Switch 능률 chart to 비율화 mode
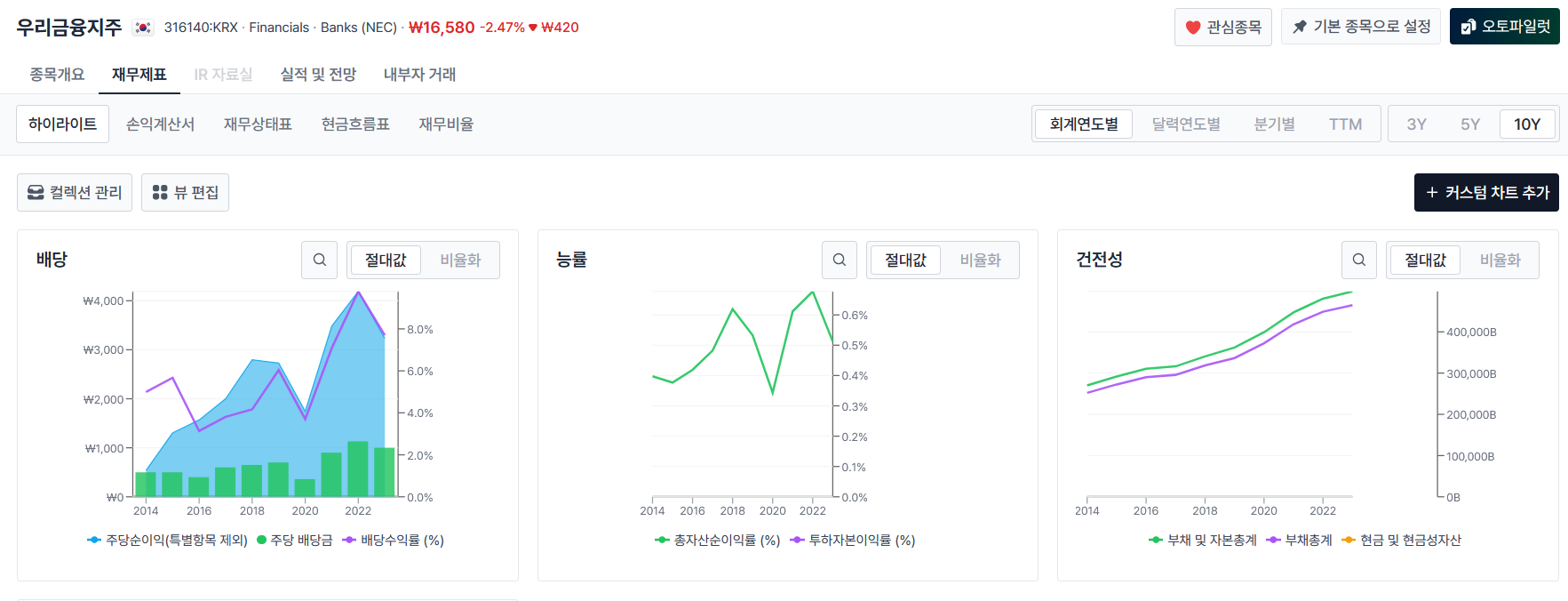 (980, 260)
